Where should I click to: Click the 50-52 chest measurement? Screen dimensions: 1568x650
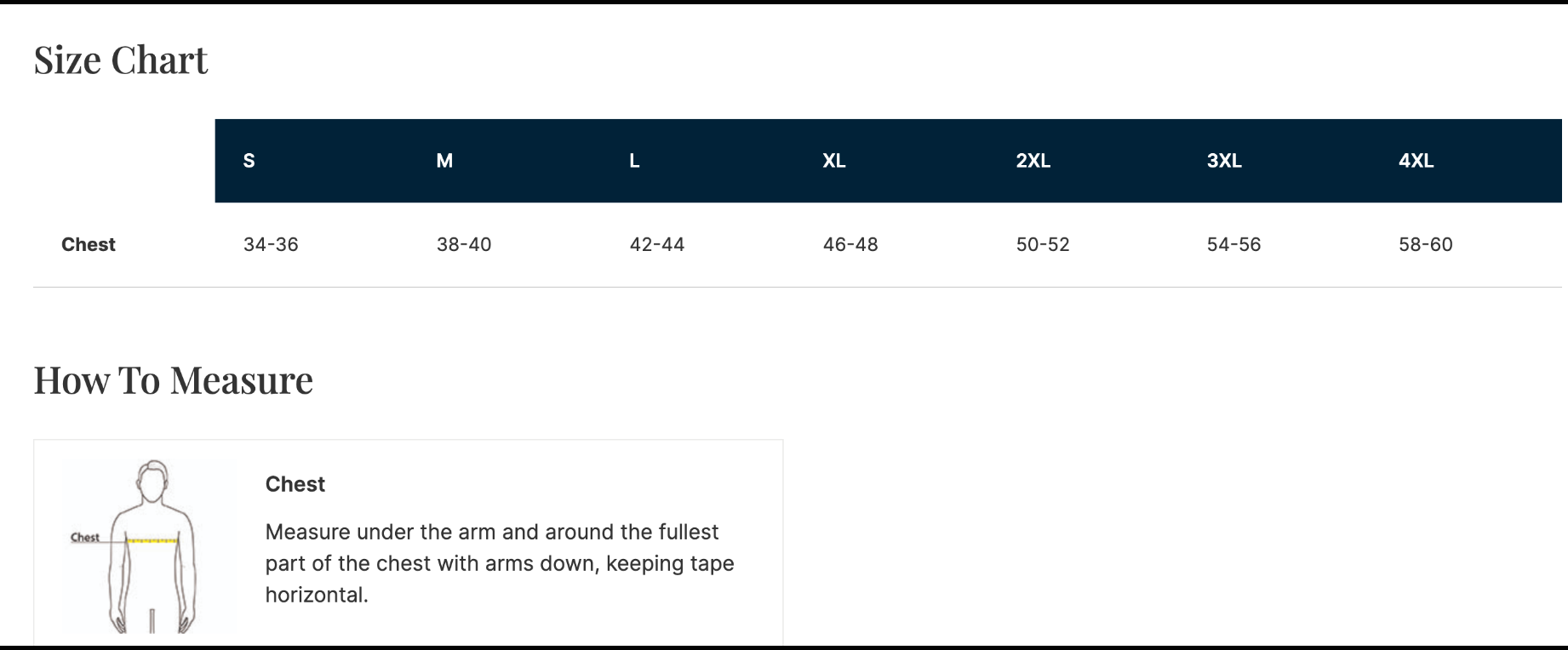pos(1043,245)
